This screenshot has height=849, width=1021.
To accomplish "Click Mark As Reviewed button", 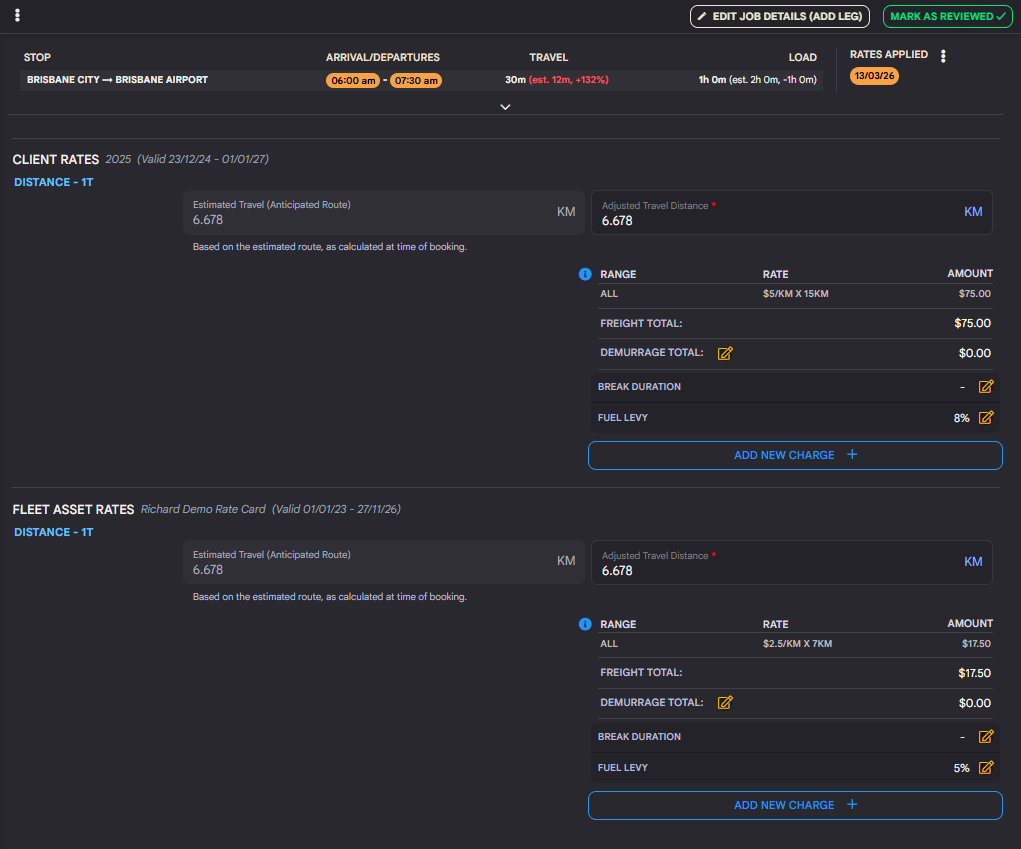I will (x=947, y=16).
